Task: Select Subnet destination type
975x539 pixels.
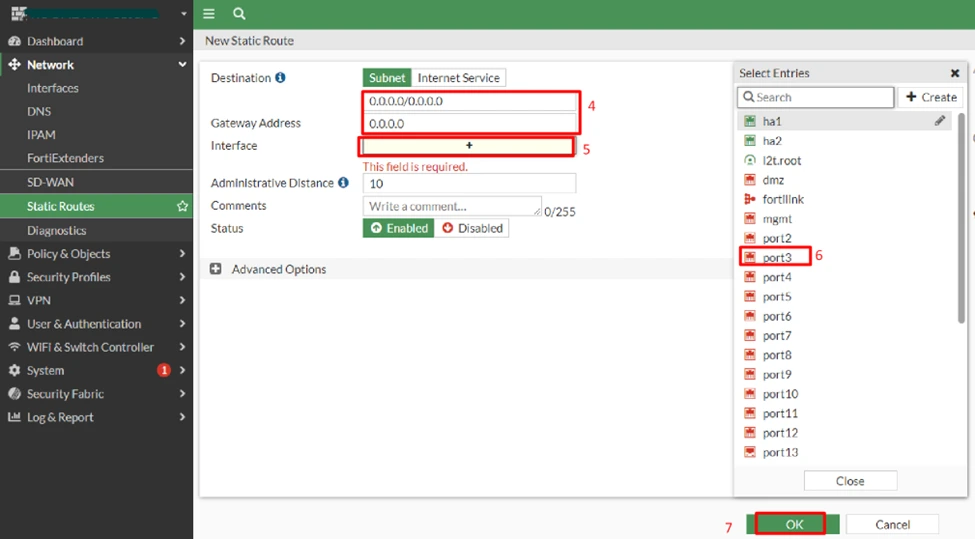Action: click(x=387, y=78)
